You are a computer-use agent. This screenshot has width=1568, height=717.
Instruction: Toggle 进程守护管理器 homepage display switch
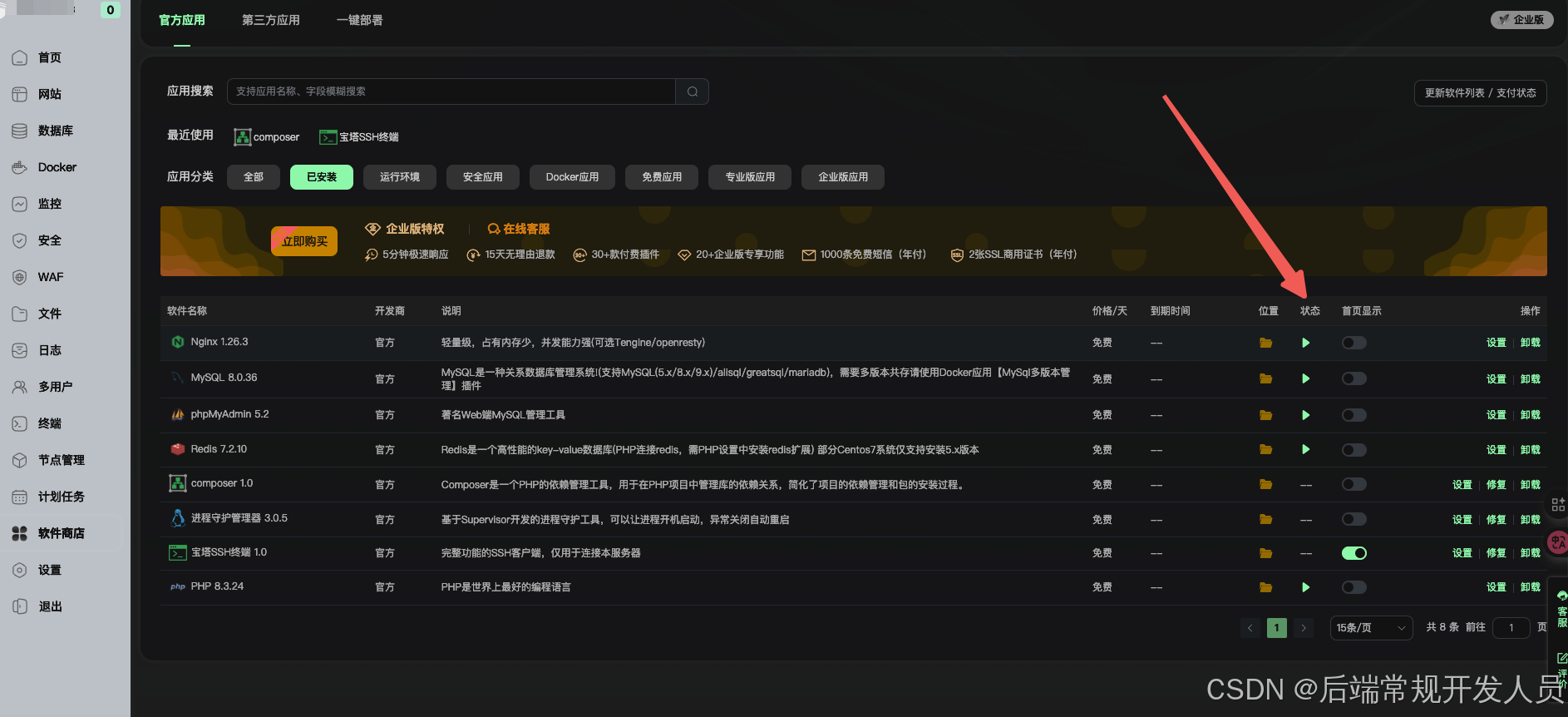click(1354, 519)
